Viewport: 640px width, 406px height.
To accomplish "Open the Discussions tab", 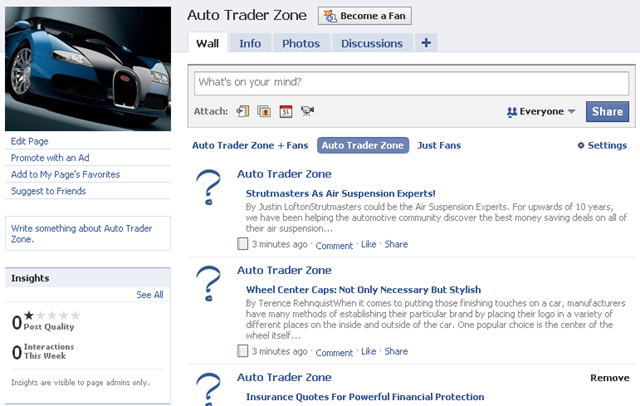I will pyautogui.click(x=372, y=43).
